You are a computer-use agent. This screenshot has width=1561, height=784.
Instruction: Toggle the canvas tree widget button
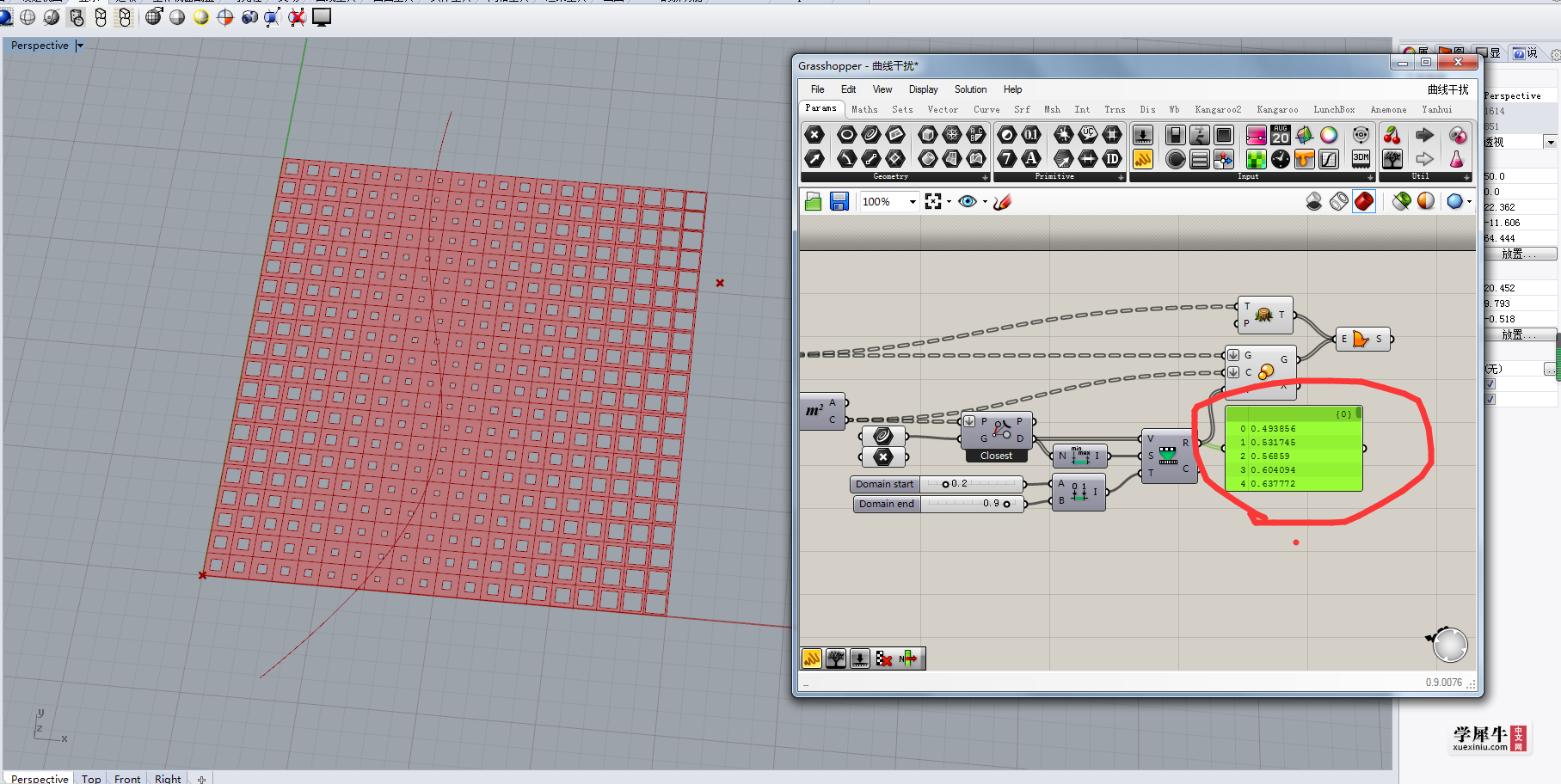click(x=836, y=658)
